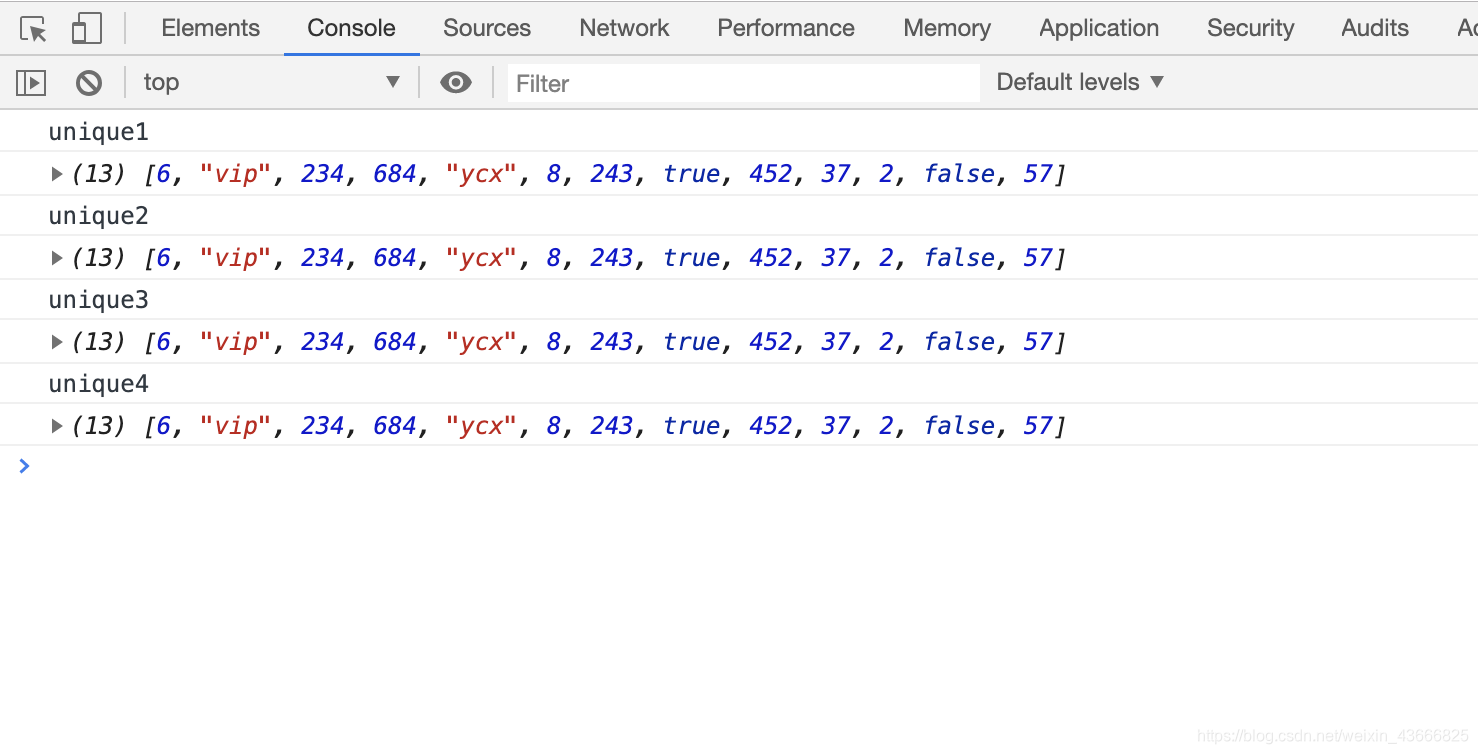
Task: Click value true in unique3 array
Action: pyautogui.click(x=692, y=342)
